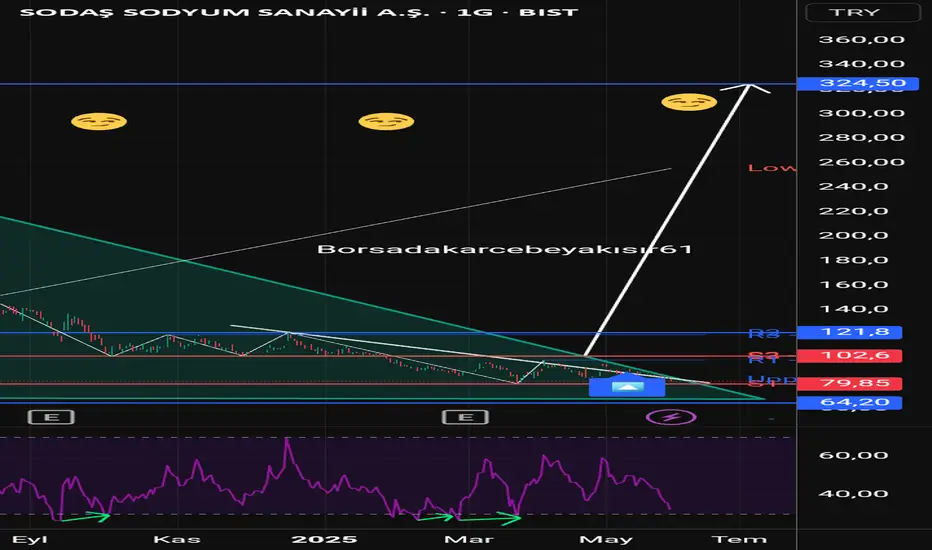Click the 140,0 price axis value
Image resolution: width=932 pixels, height=550 pixels.
coord(854,309)
